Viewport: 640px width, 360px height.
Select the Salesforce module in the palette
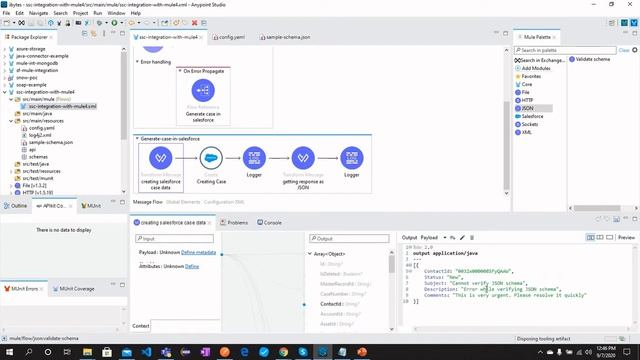tap(529, 116)
